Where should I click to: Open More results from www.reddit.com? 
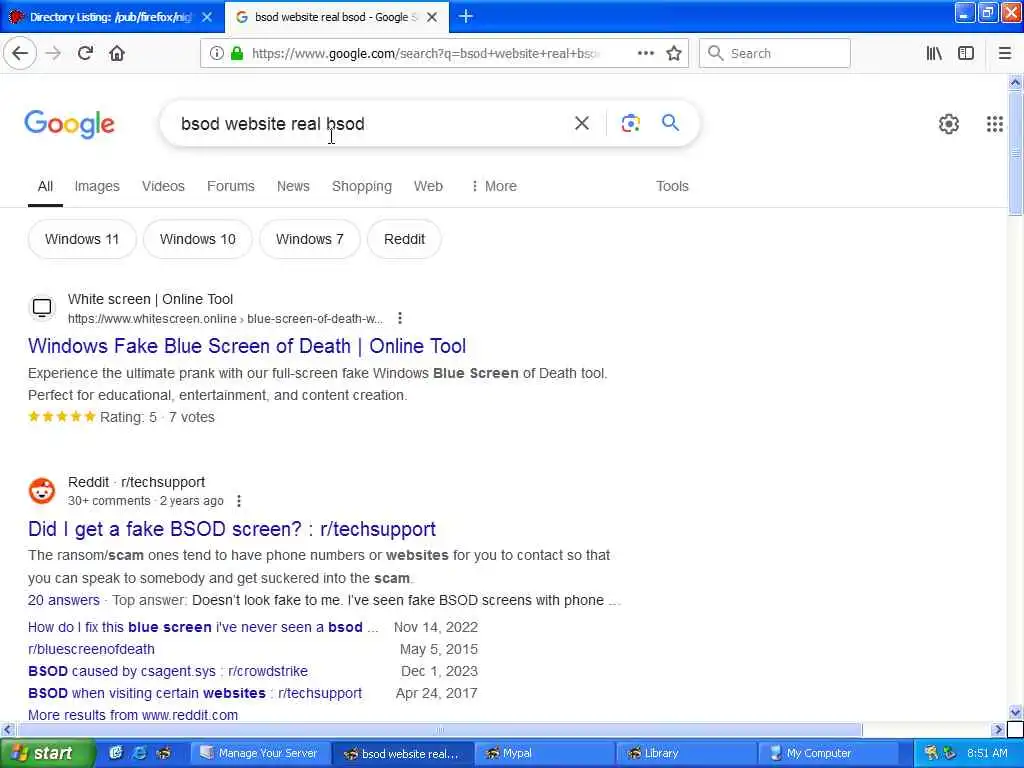[133, 714]
